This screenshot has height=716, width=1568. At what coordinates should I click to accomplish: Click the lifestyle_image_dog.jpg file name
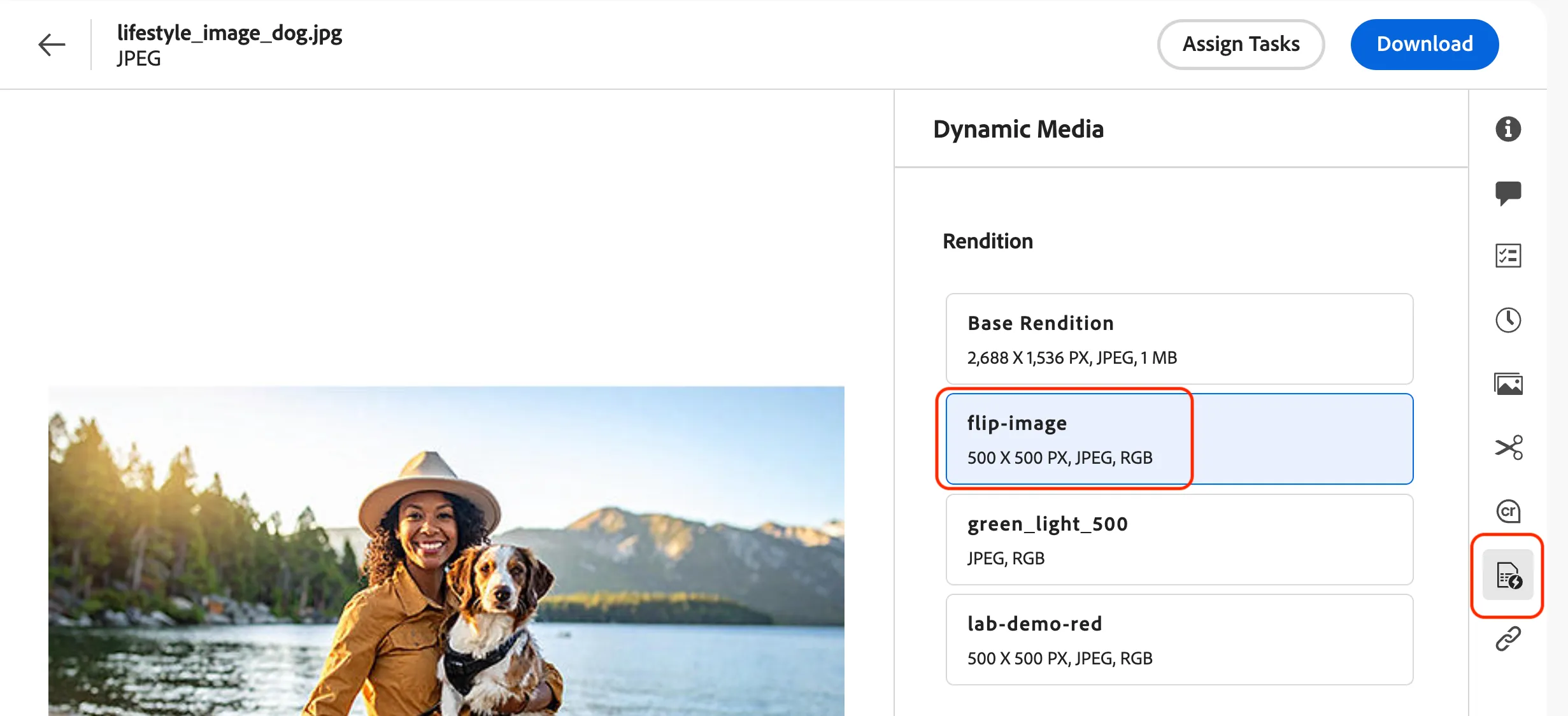pyautogui.click(x=229, y=32)
